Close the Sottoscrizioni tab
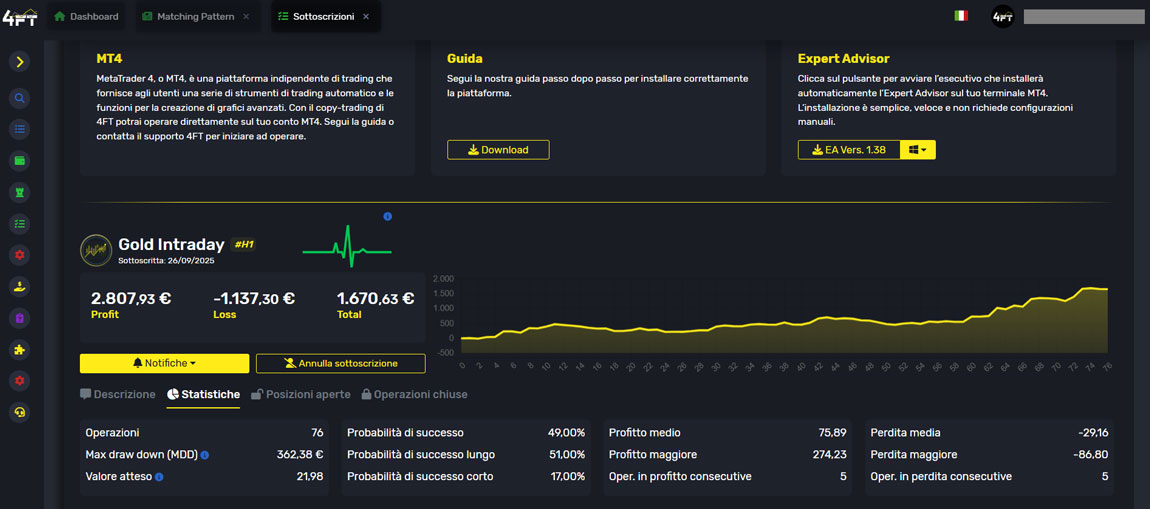This screenshot has width=1150, height=509. [366, 16]
